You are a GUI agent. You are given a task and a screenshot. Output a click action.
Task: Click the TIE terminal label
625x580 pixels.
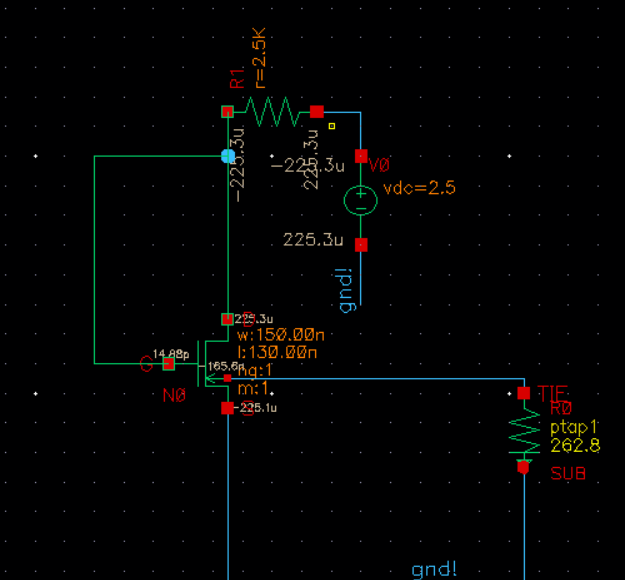pyautogui.click(x=552, y=393)
